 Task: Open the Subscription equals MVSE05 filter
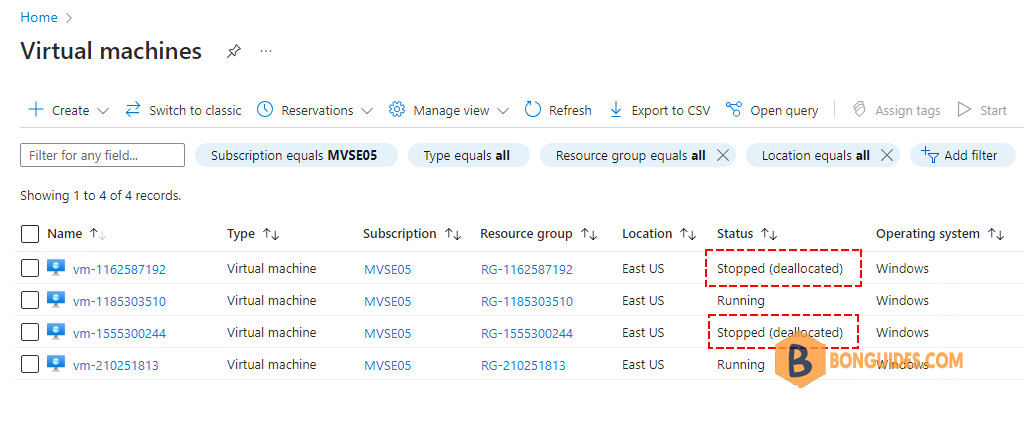coord(296,155)
